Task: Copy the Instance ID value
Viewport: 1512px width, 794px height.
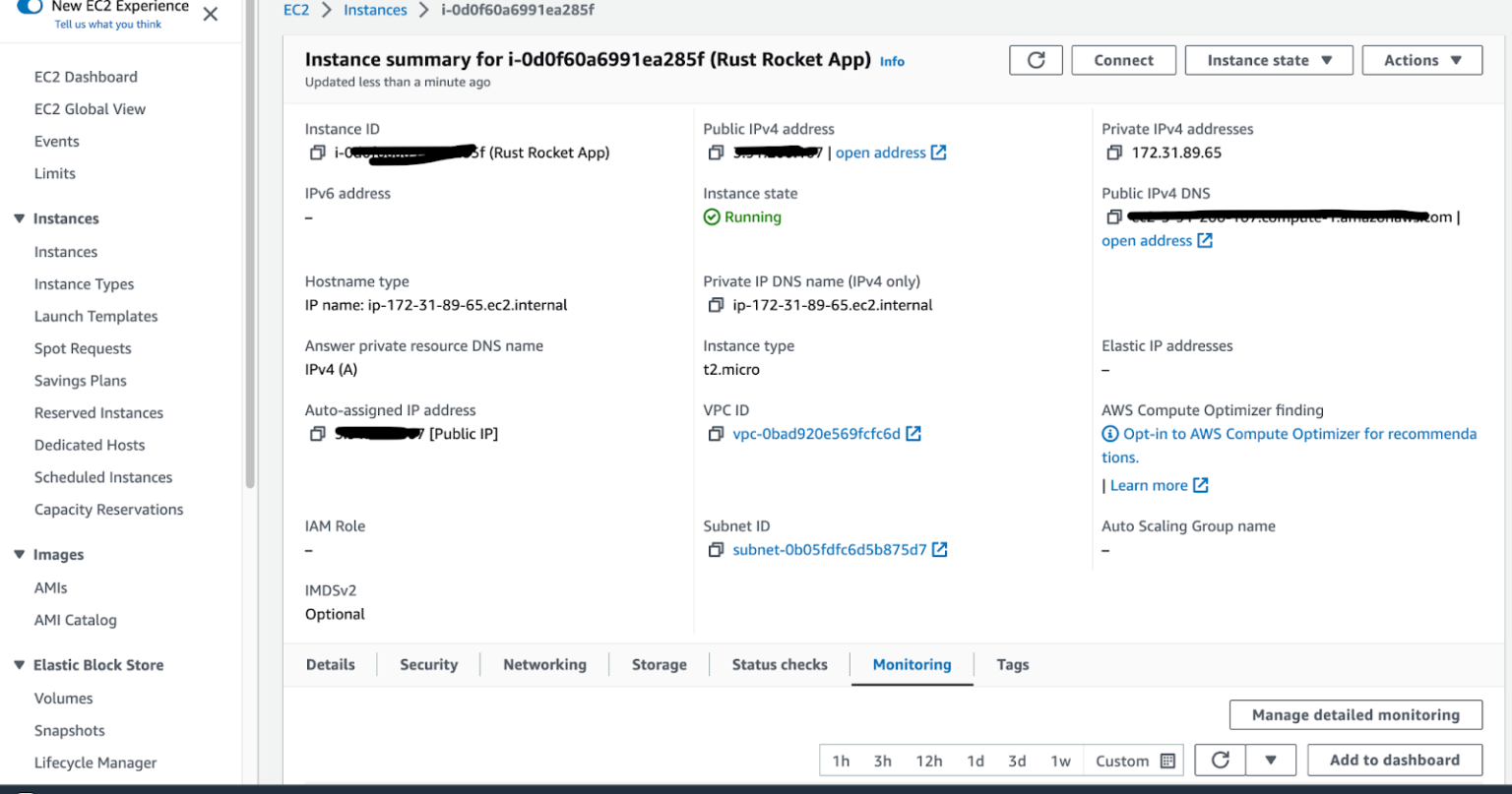Action: pyautogui.click(x=317, y=153)
